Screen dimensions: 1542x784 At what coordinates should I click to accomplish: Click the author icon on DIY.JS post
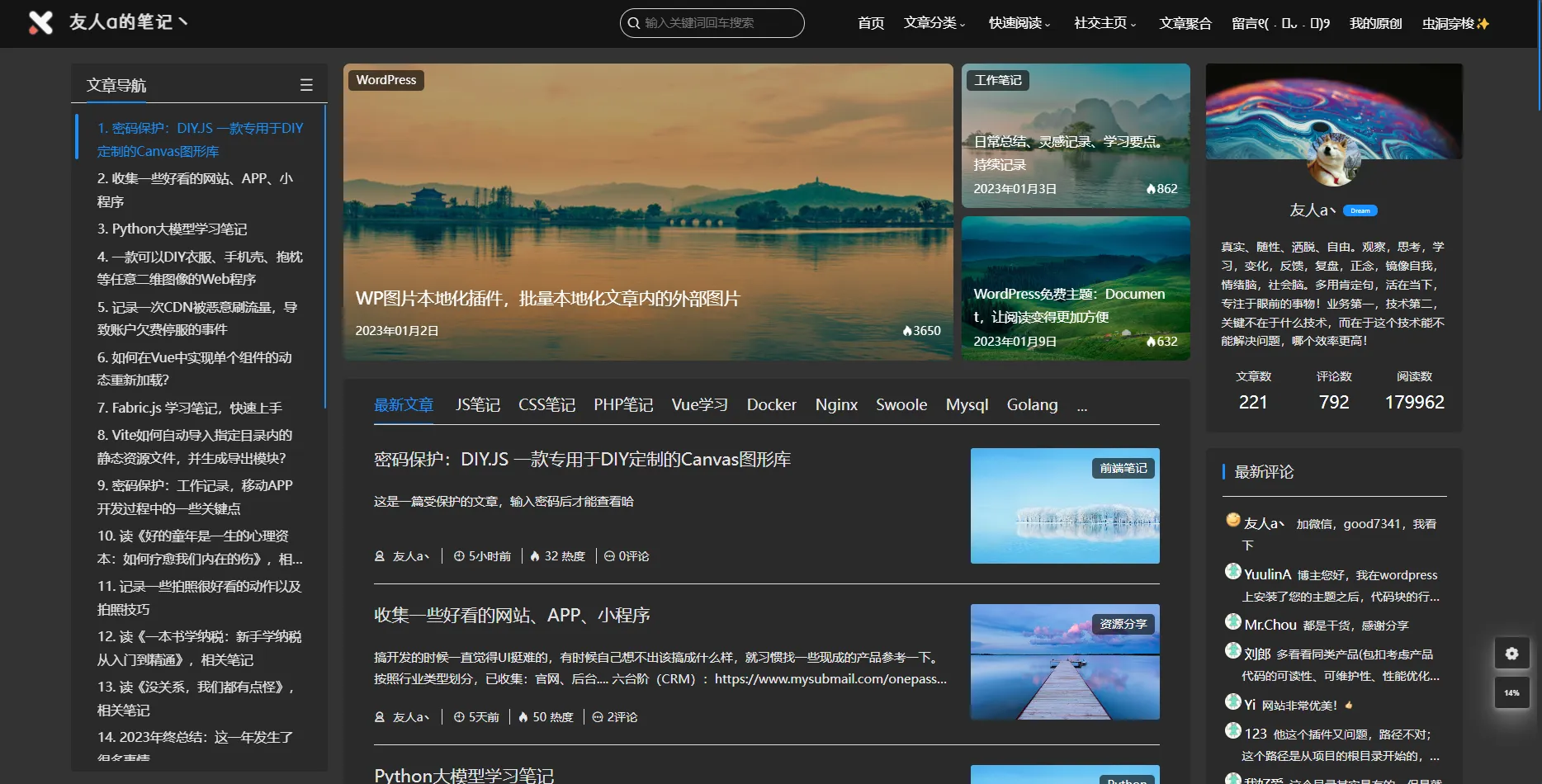click(x=380, y=556)
